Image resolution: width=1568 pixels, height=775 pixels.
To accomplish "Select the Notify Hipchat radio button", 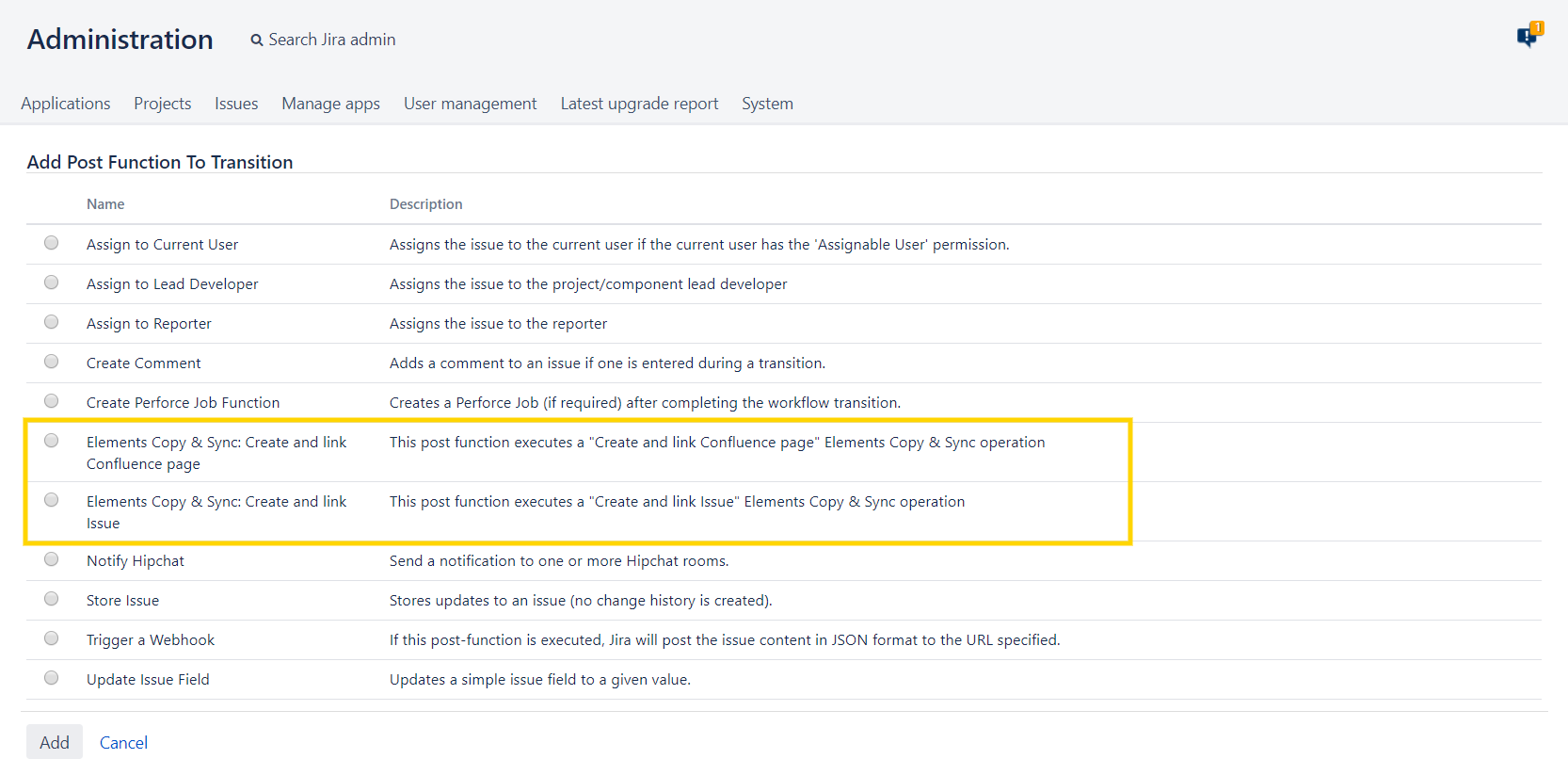I will click(x=52, y=559).
